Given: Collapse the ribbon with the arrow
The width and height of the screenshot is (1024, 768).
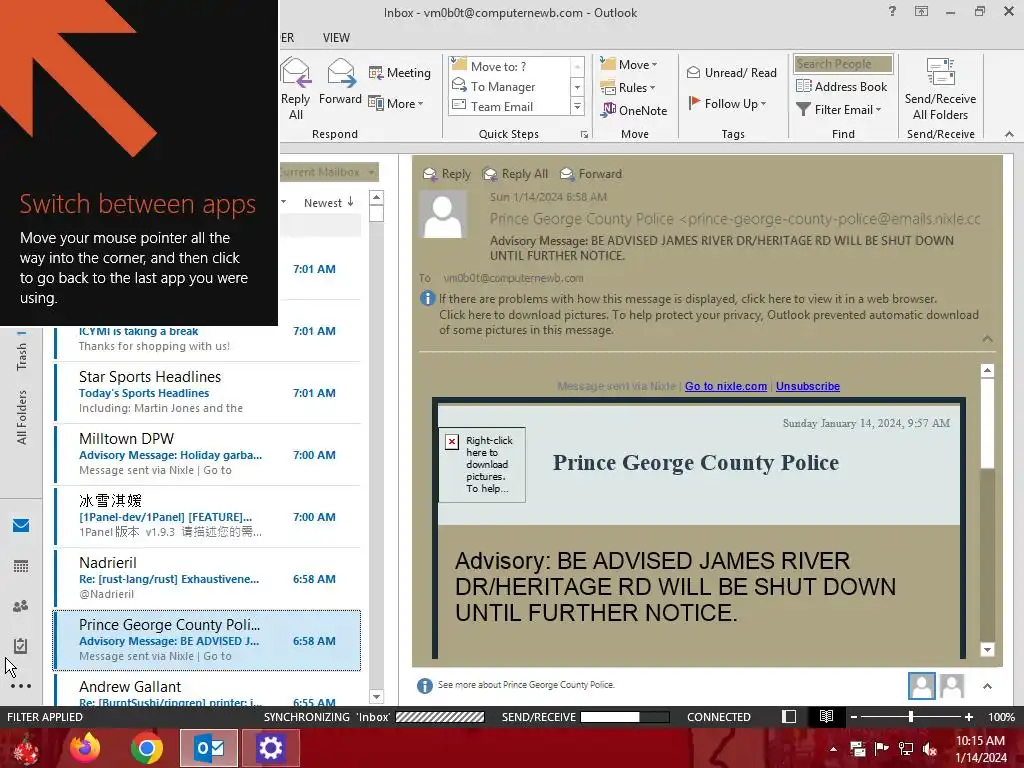Looking at the screenshot, I should coord(1009,134).
